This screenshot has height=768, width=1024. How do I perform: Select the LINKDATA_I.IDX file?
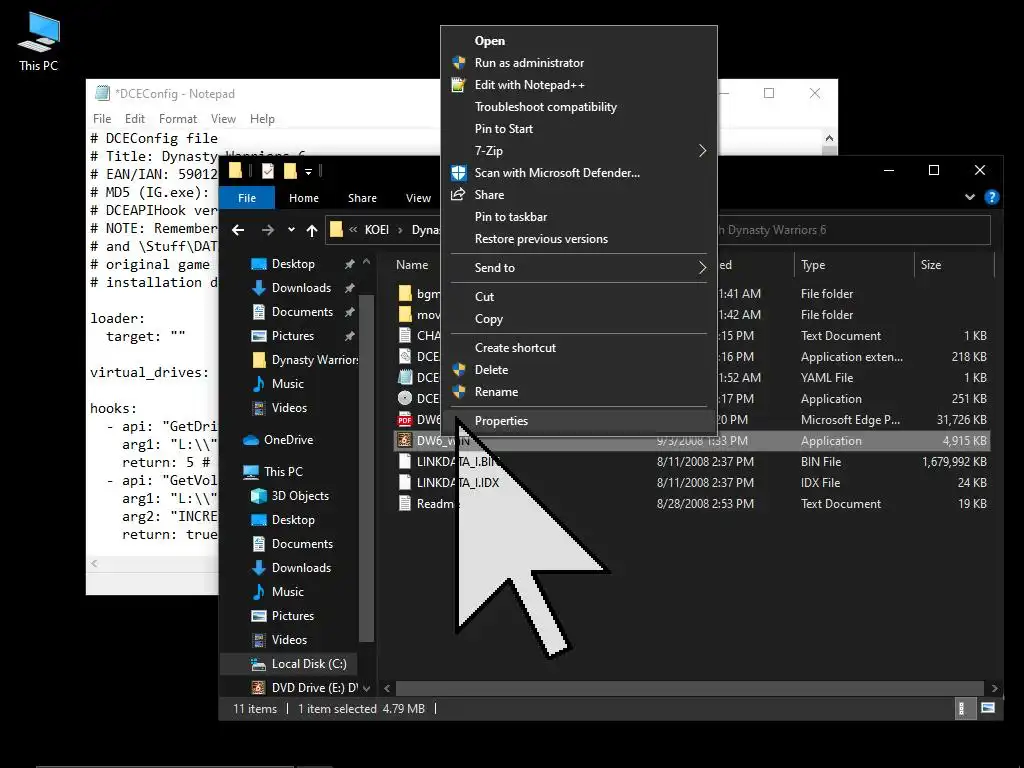point(692,483)
